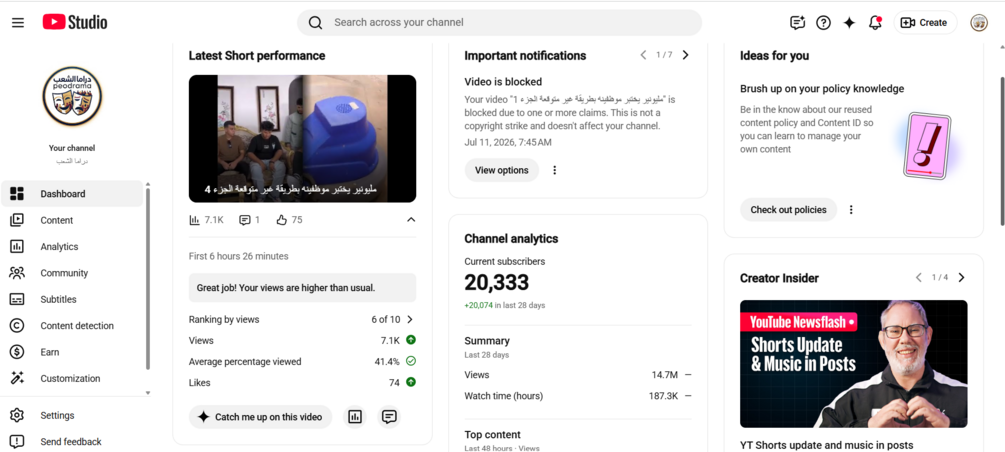Click the Send feedback exclamation icon

tap(17, 442)
